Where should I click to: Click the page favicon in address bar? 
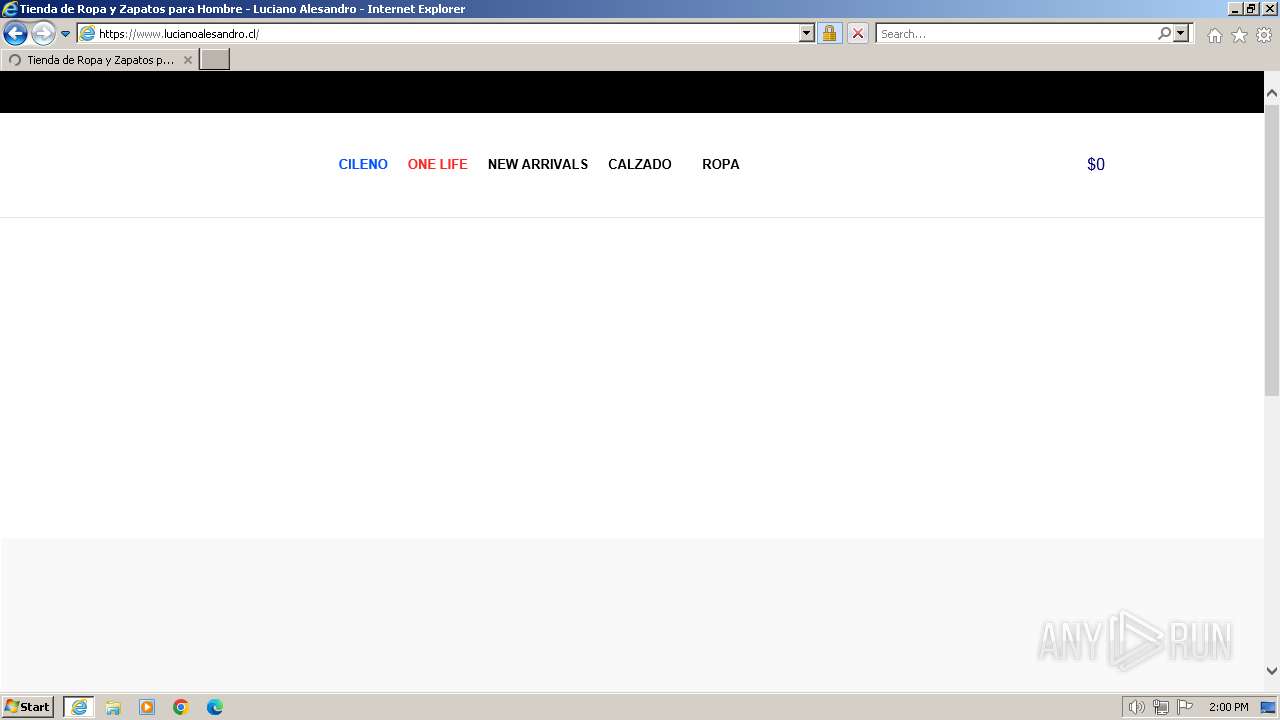click(x=88, y=33)
